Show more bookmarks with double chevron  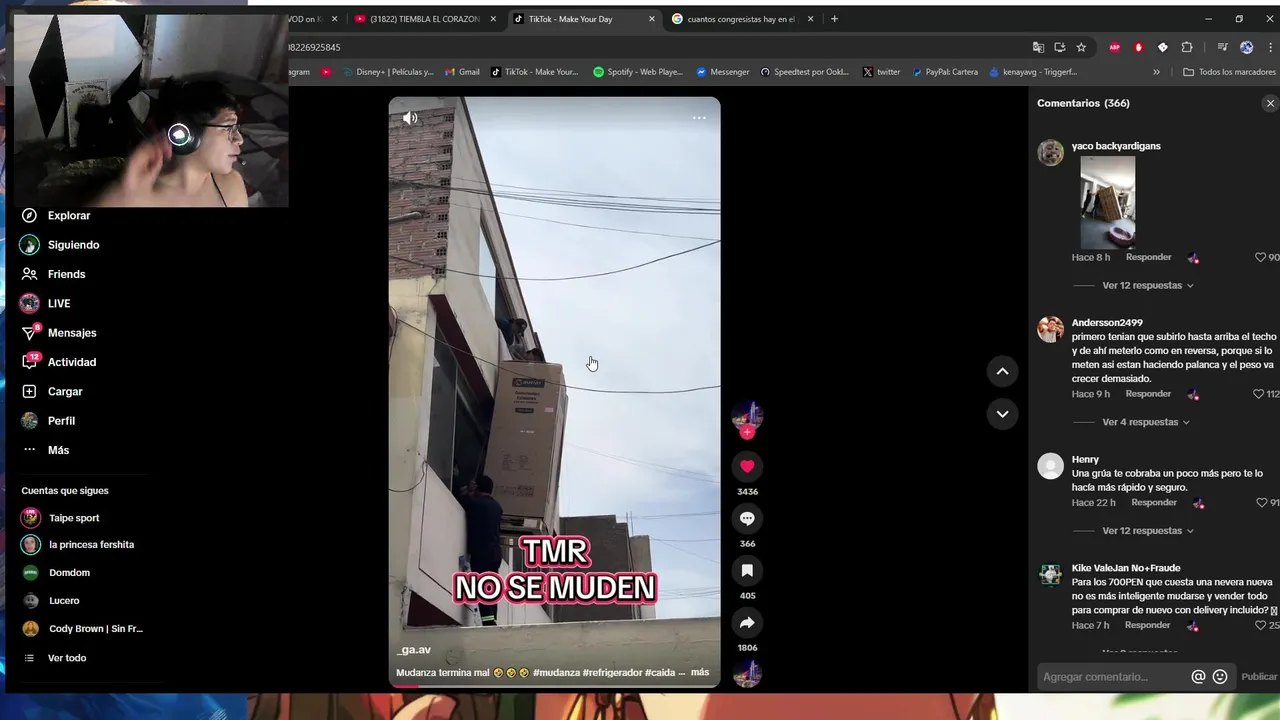tap(1157, 72)
